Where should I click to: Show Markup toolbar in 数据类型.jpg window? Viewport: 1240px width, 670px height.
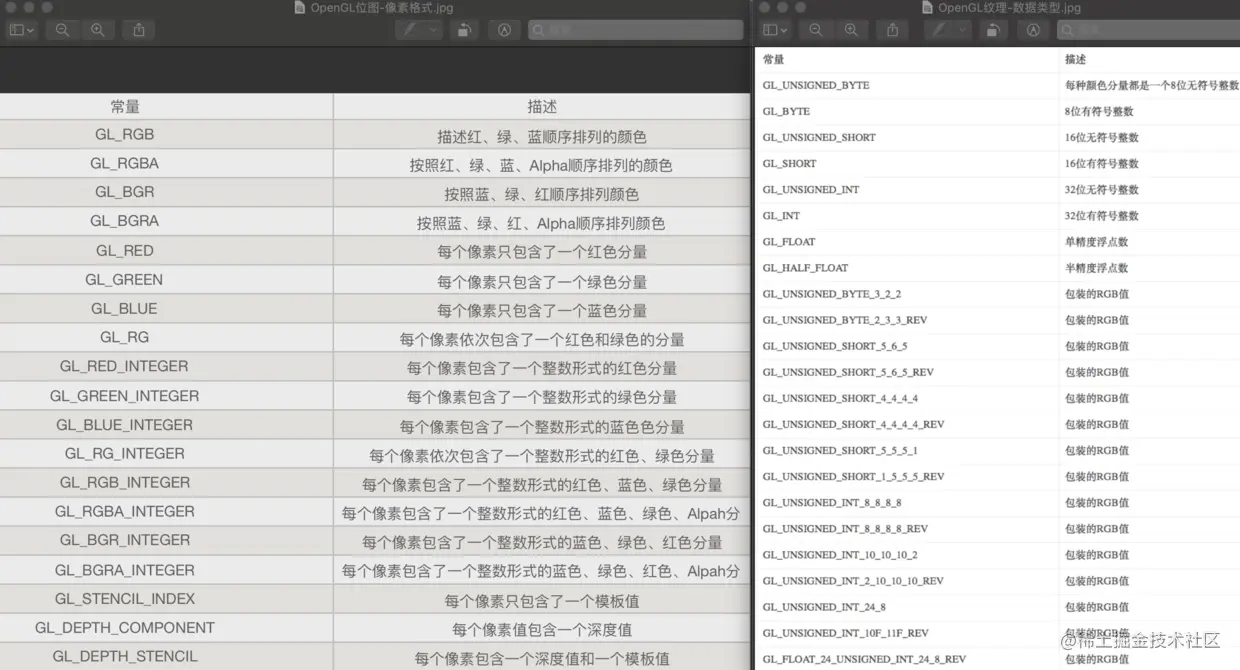tap(1032, 30)
